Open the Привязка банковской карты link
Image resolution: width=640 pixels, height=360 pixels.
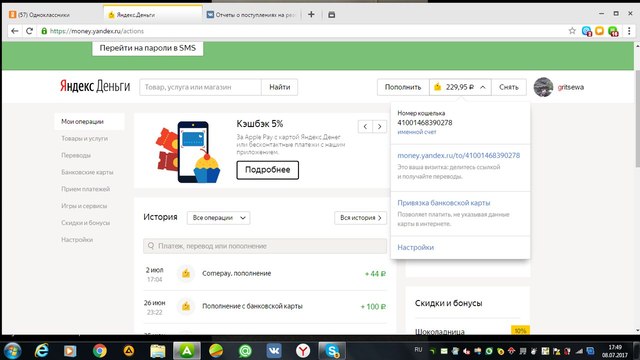point(444,202)
